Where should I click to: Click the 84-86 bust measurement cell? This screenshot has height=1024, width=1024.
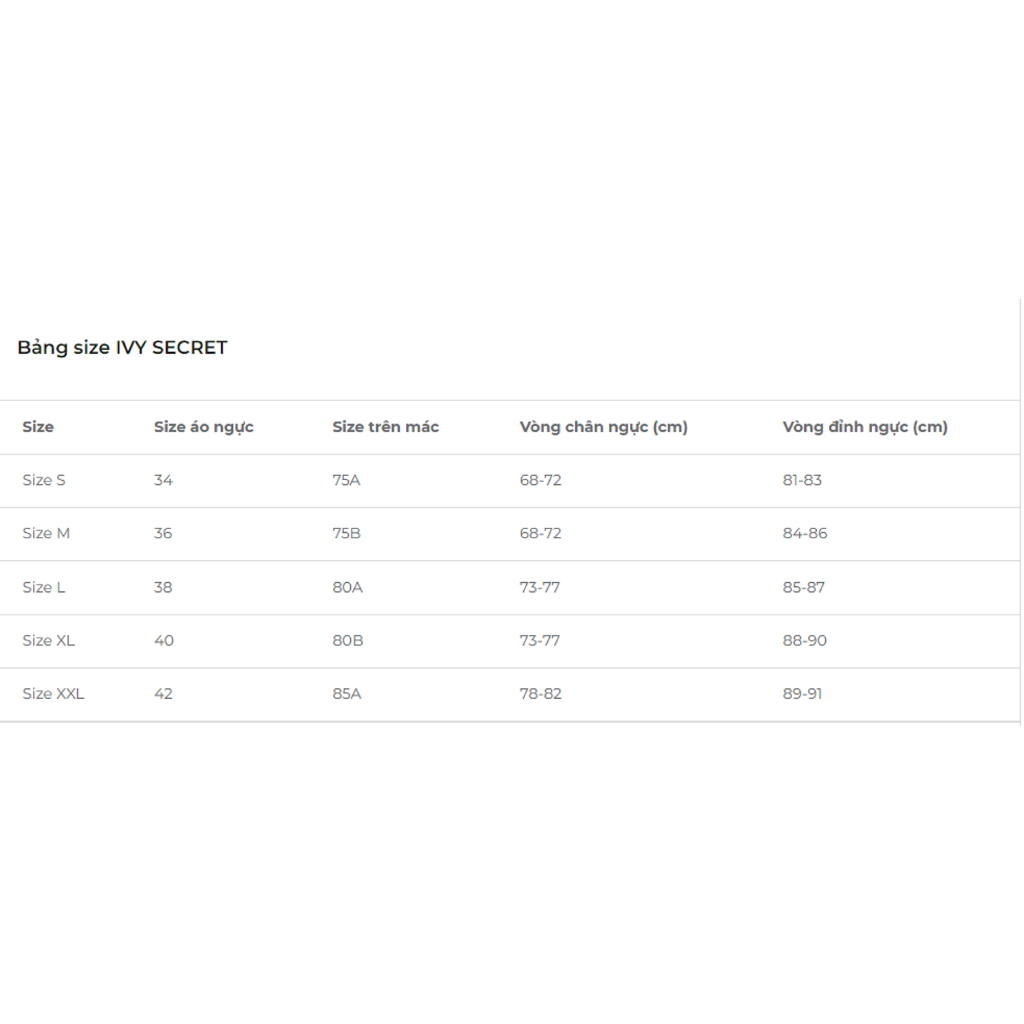805,533
